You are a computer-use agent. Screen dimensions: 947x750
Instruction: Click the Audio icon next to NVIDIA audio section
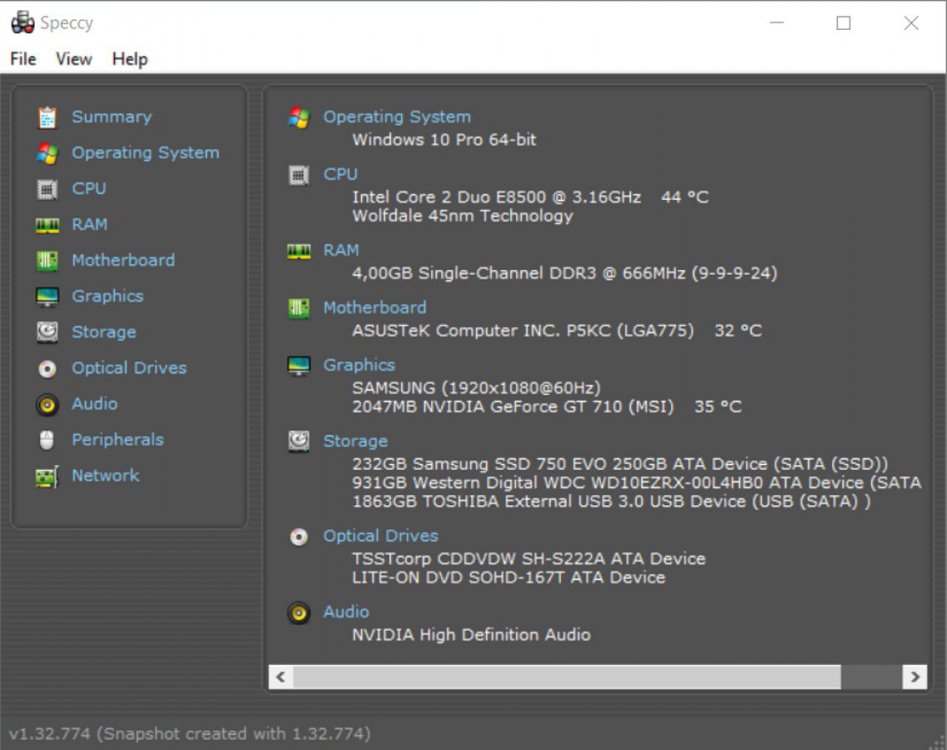(x=298, y=613)
